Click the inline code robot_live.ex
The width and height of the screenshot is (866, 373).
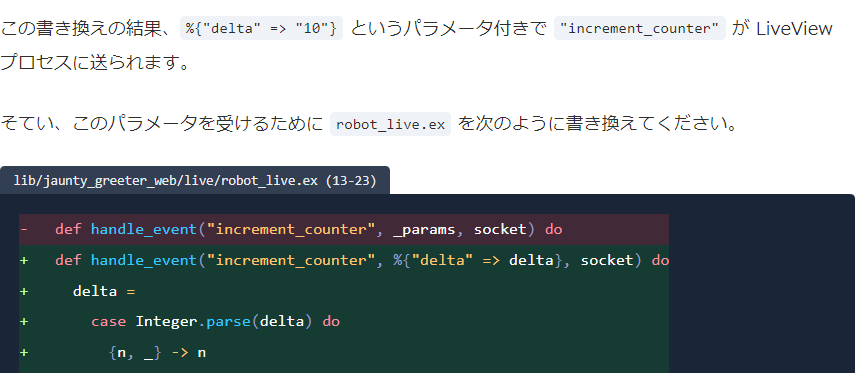click(390, 124)
